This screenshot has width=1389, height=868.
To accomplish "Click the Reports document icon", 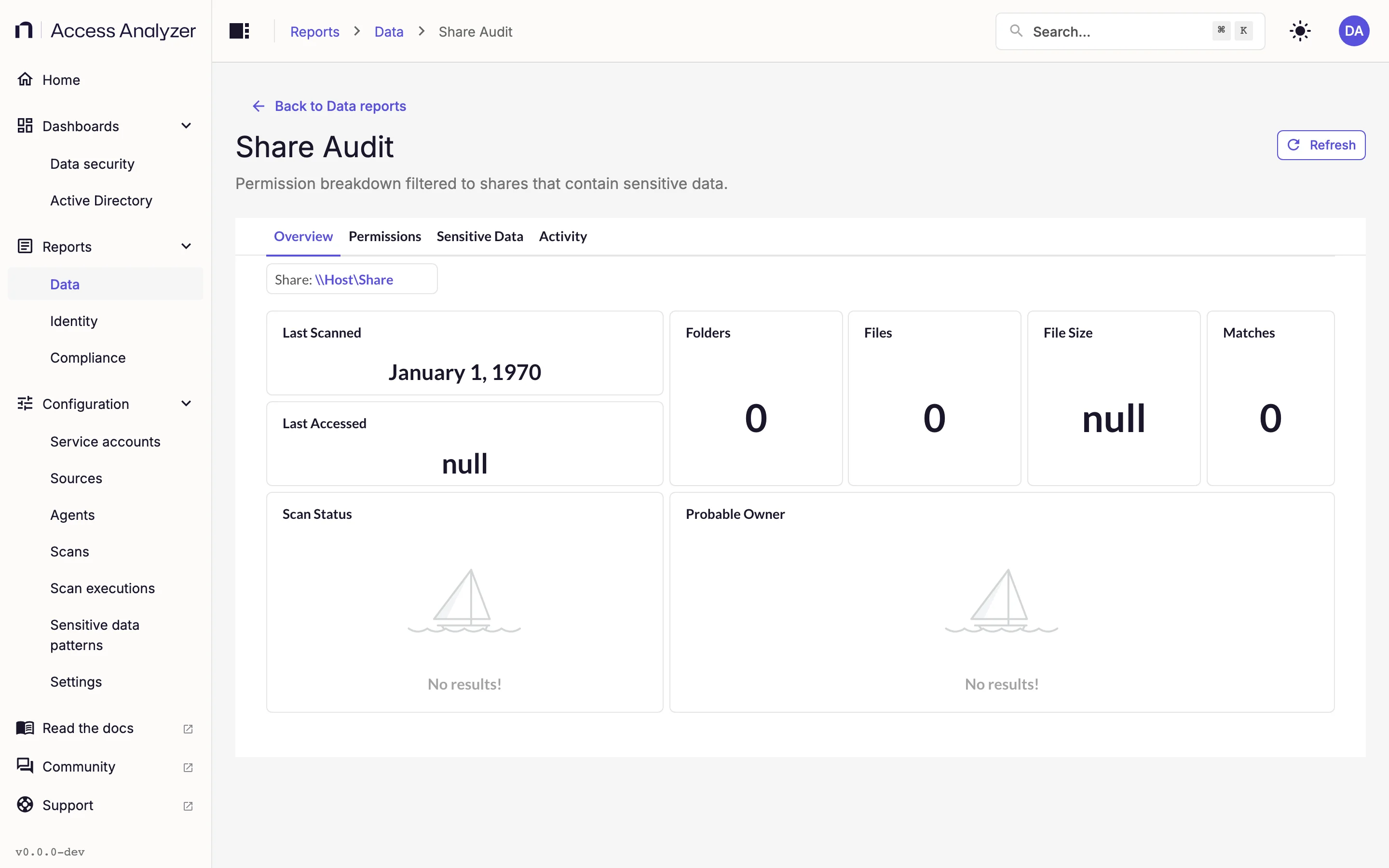I will (x=25, y=246).
